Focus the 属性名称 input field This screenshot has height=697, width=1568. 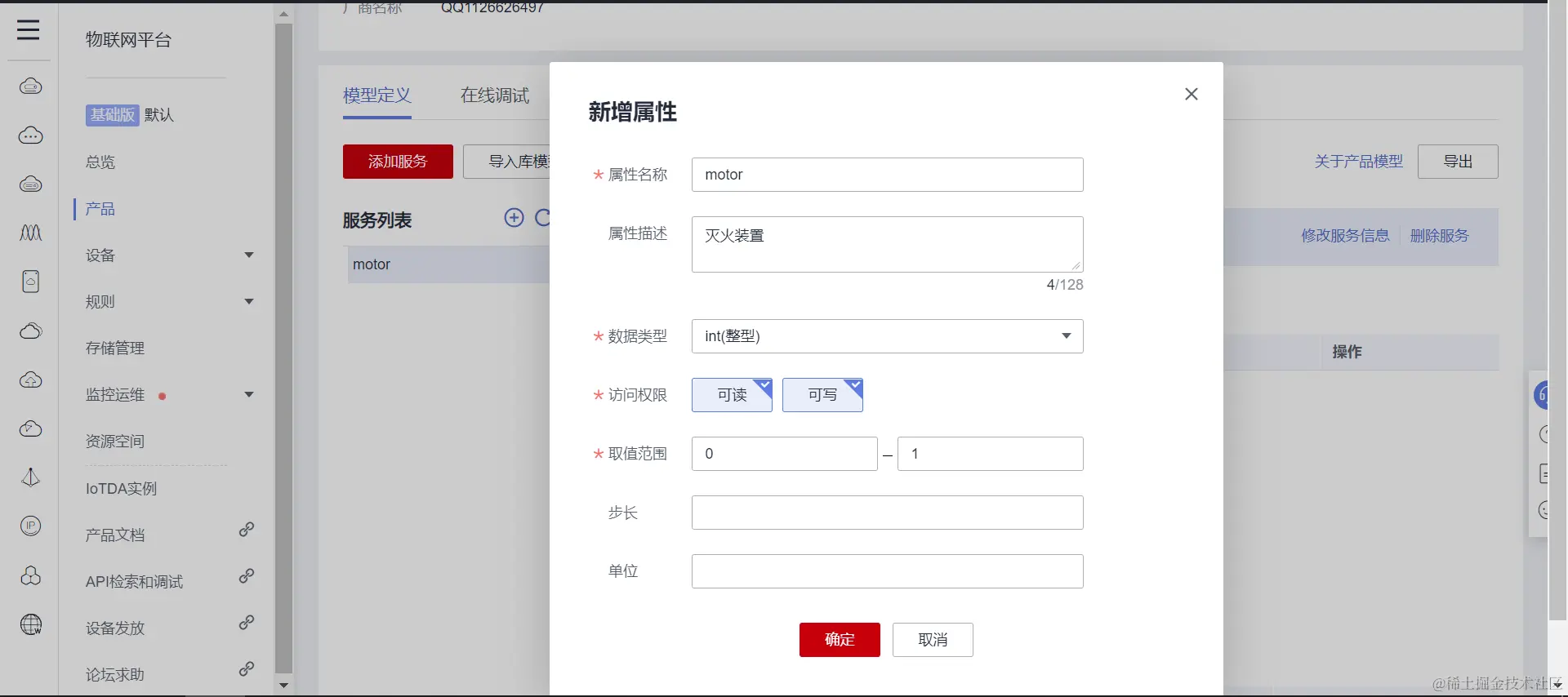coord(887,175)
